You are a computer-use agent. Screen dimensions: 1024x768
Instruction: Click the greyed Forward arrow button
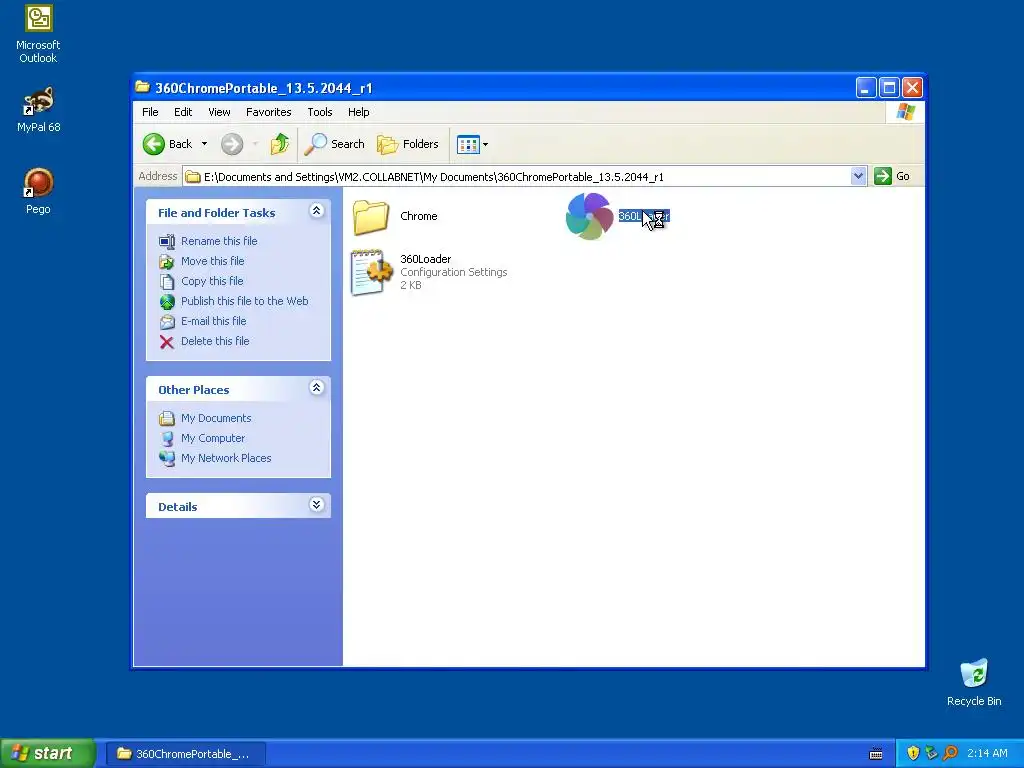pos(232,144)
